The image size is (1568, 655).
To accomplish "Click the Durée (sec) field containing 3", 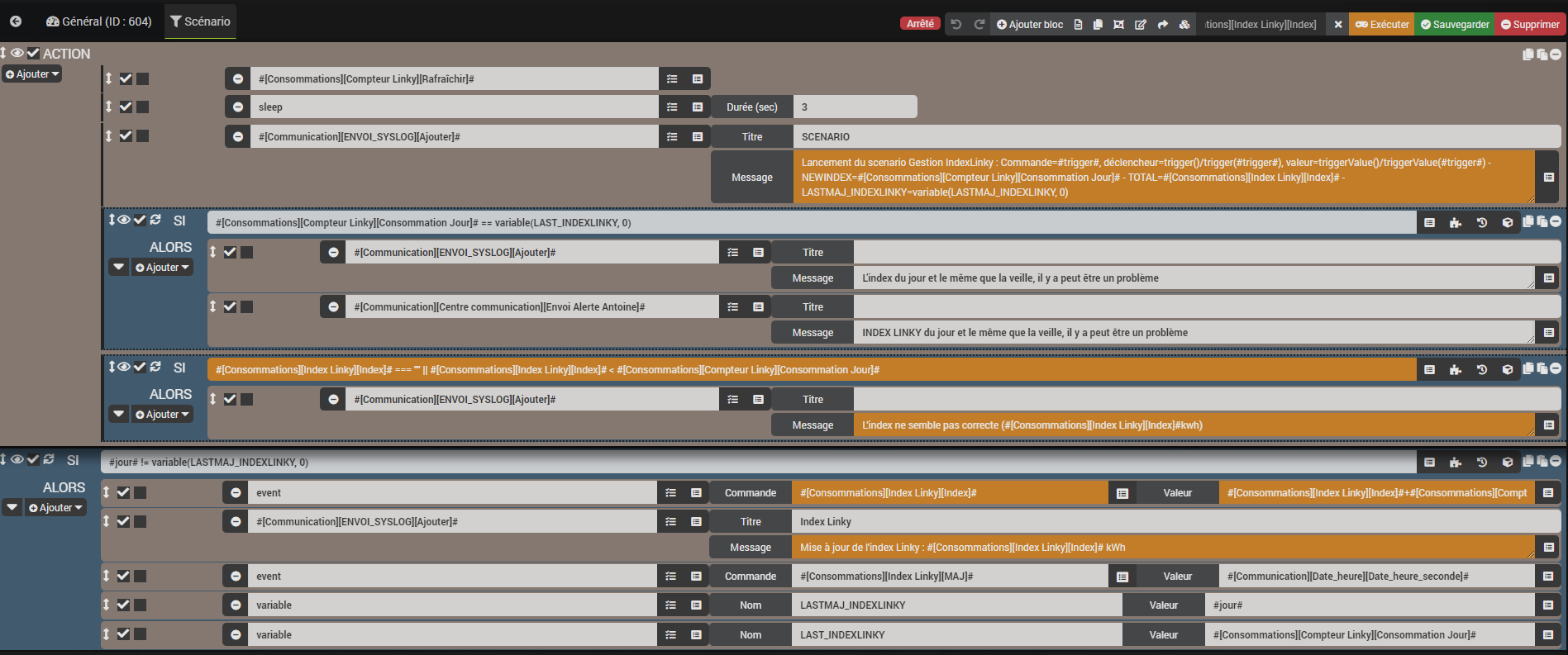I will [x=855, y=107].
